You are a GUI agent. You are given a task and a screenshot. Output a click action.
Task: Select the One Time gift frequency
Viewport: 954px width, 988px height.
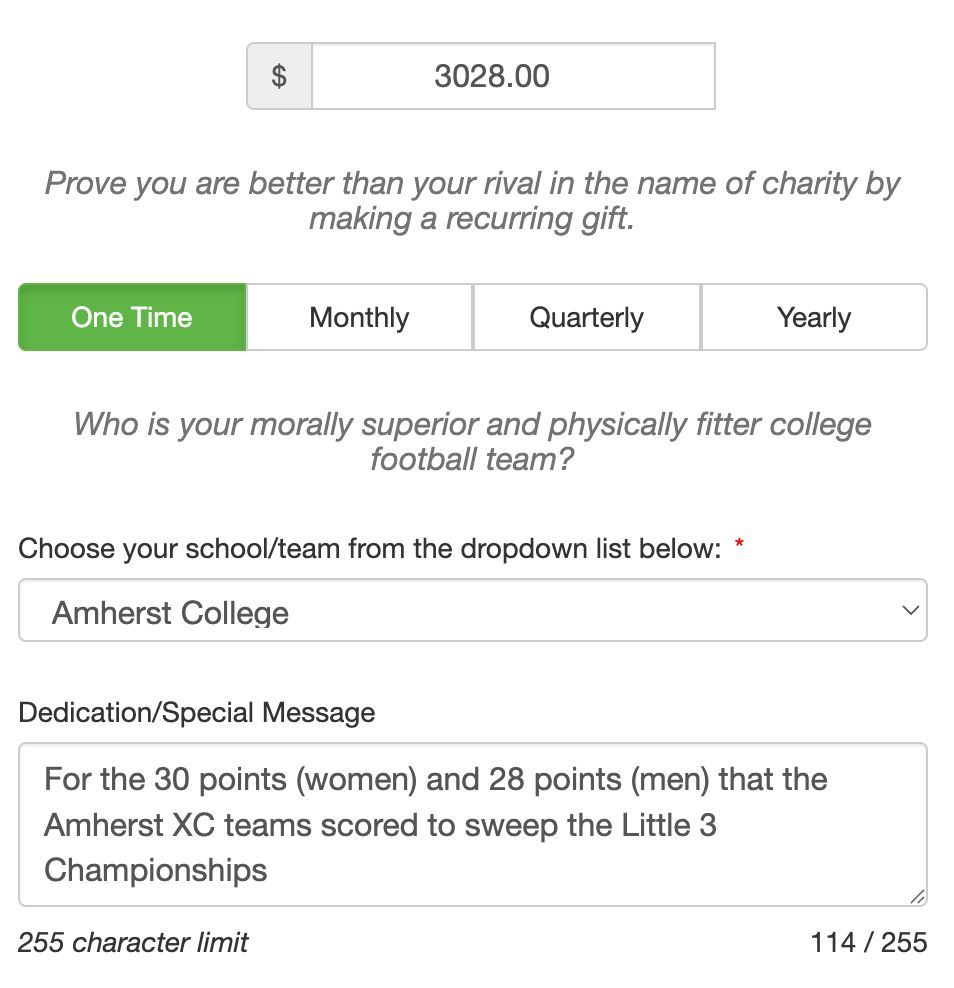point(132,317)
